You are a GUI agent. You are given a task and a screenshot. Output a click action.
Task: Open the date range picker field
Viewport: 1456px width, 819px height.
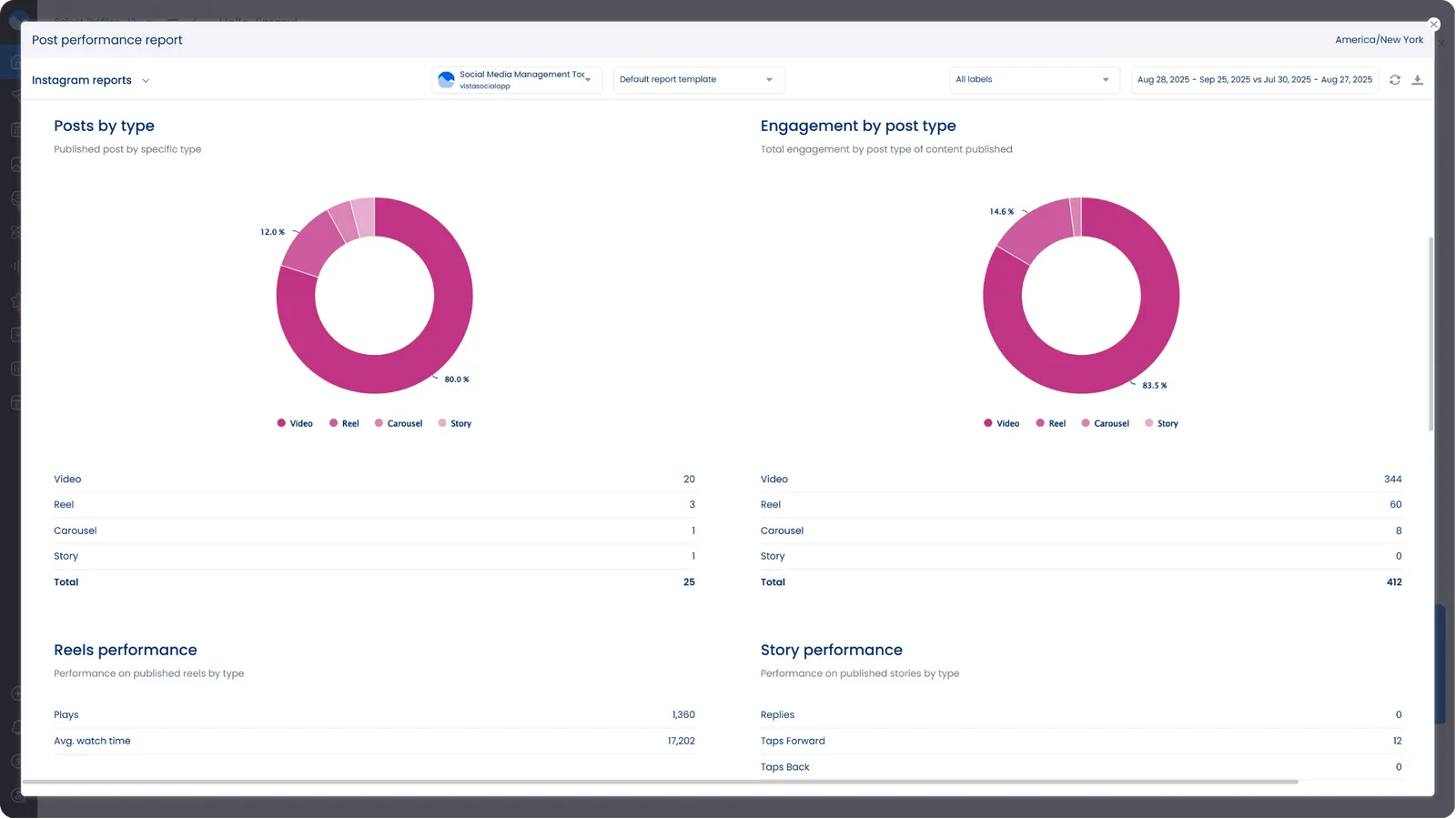pos(1254,80)
